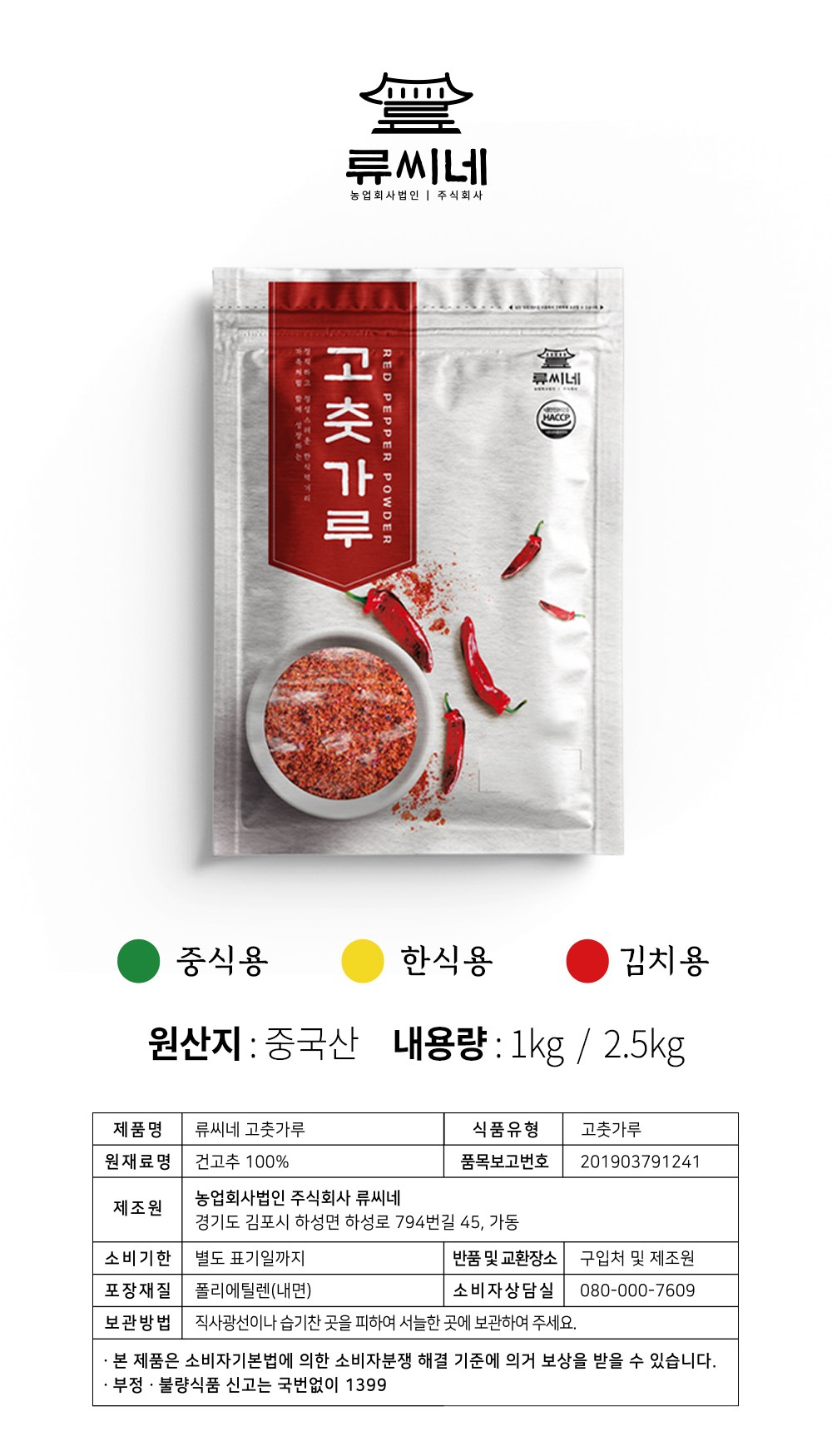
Task: Click the 류씨네 roof logo icon at top
Action: click(x=416, y=103)
